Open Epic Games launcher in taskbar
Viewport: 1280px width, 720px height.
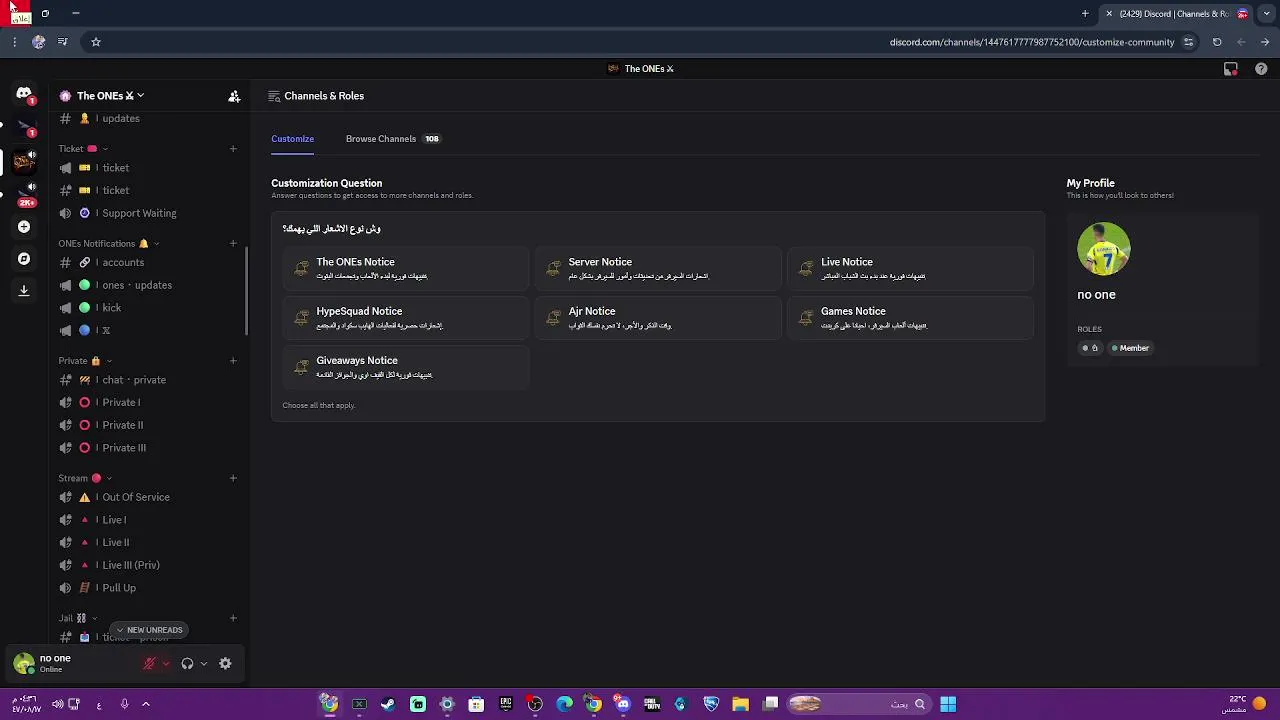(506, 704)
